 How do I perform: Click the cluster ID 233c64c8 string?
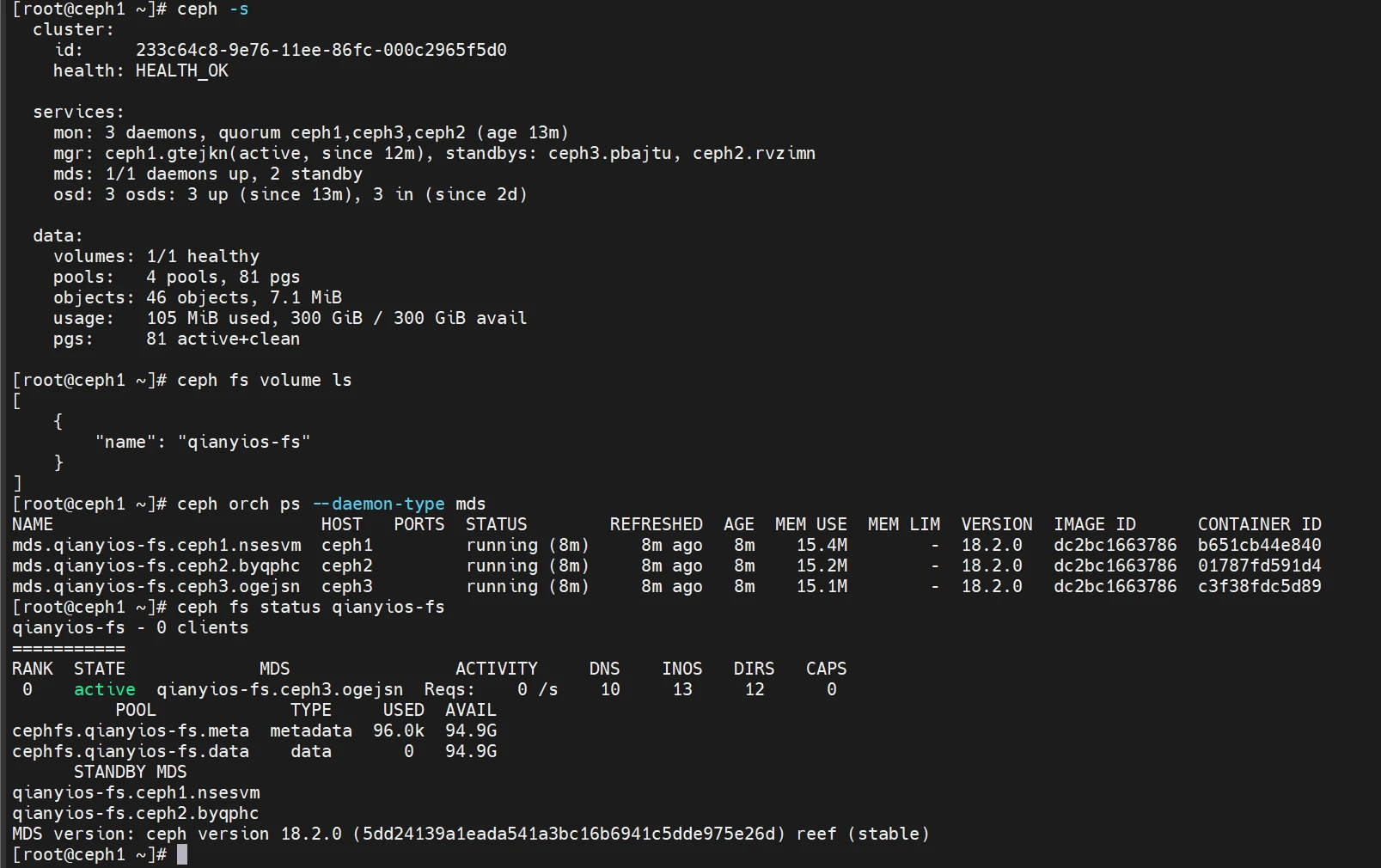[x=321, y=50]
